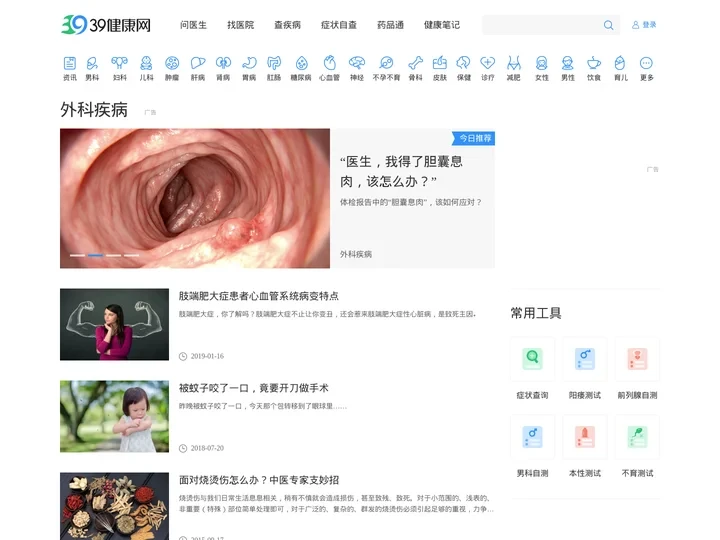
Task: Open the article 肢端肥大症患者心血管系统病变特点
Action: coord(259,296)
